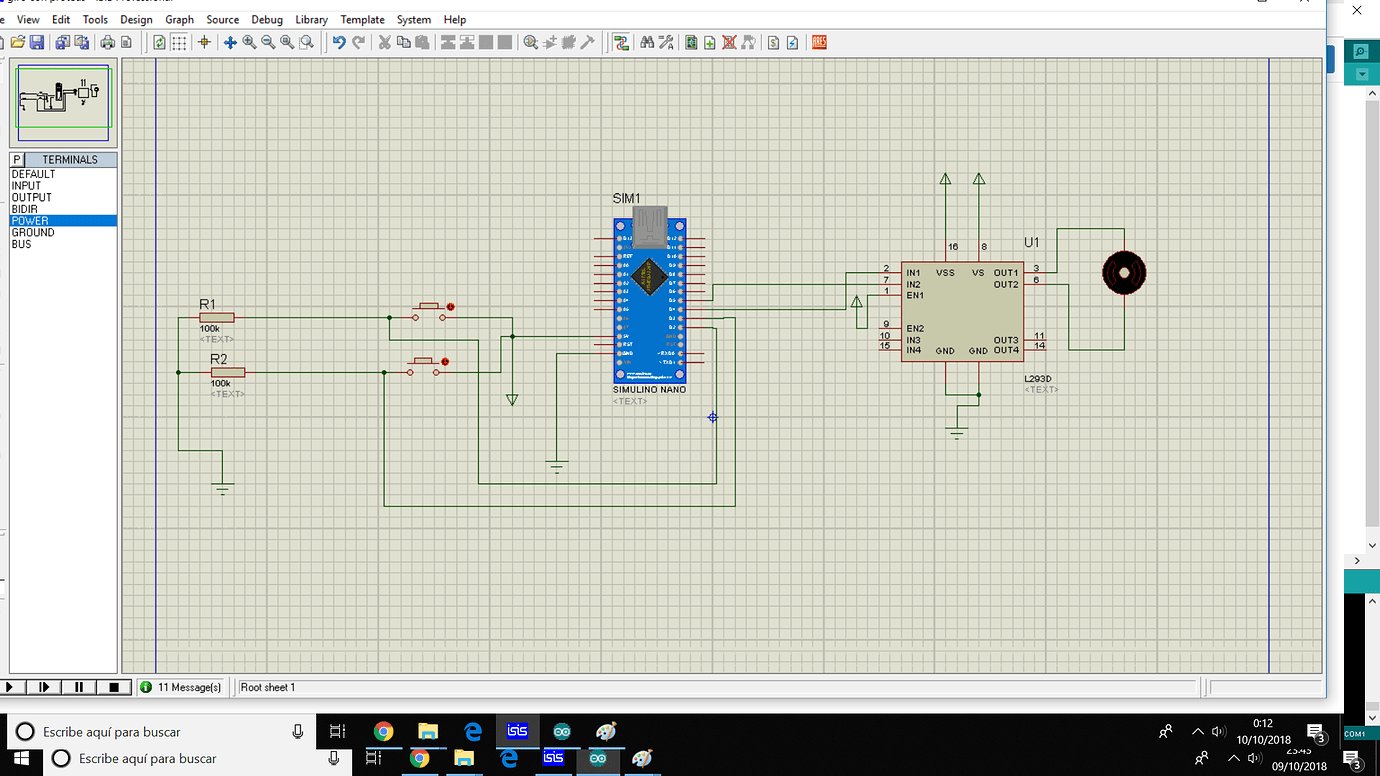Viewport: 1380px width, 776px height.
Task: Select the BIDIR terminal type
Action: [x=23, y=209]
